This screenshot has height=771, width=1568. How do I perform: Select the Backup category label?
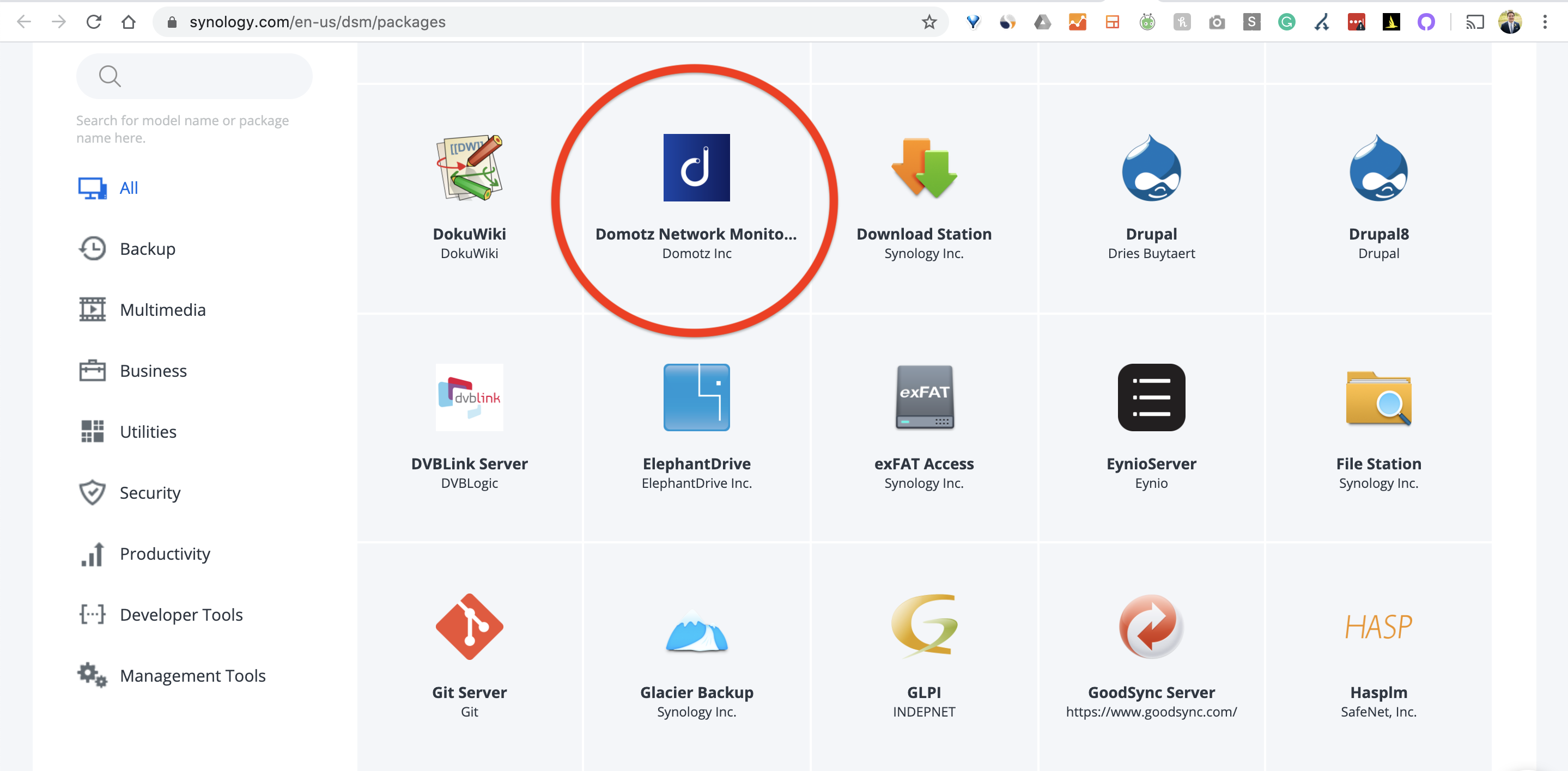(147, 248)
